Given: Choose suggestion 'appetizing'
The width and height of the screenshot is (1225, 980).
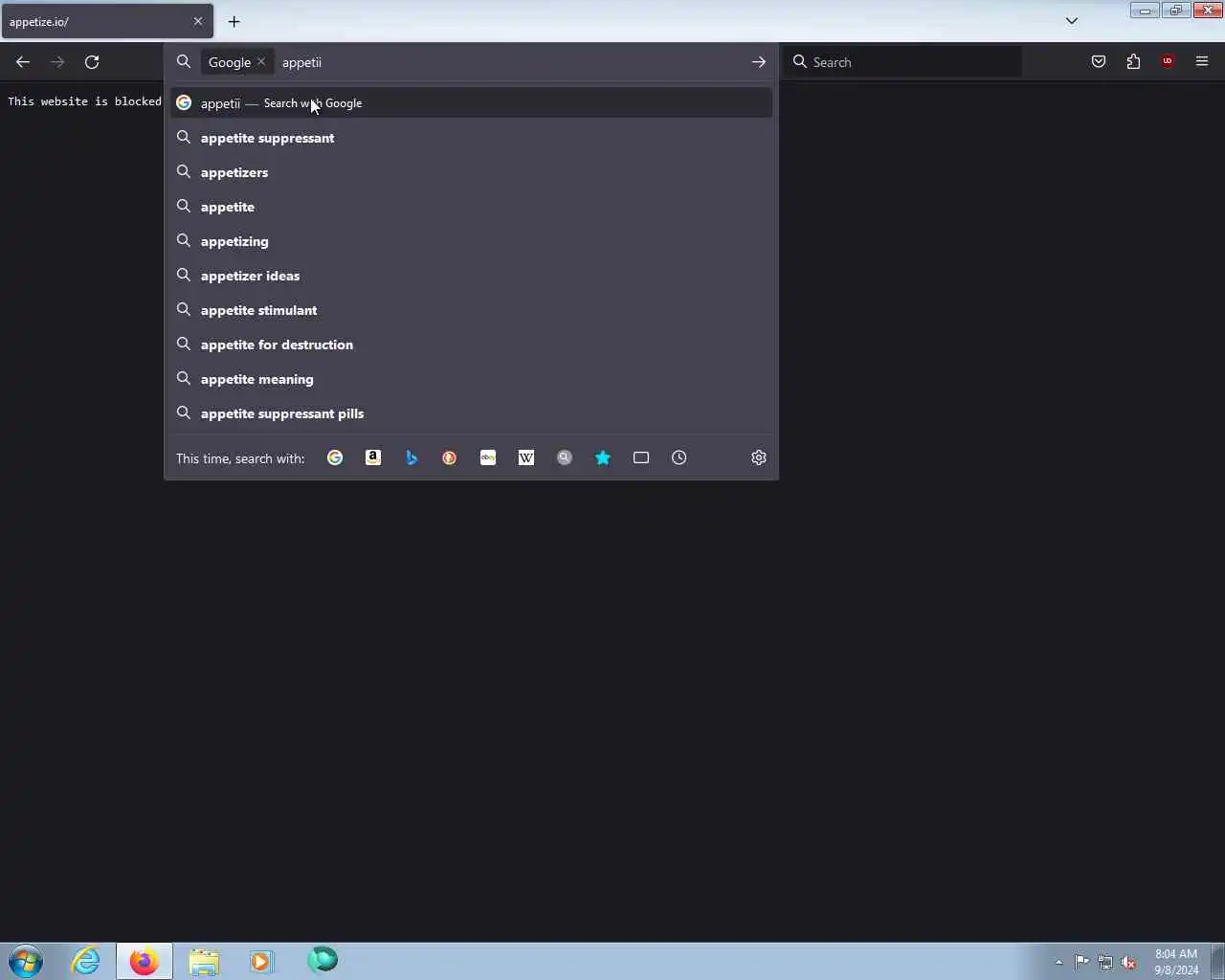Looking at the screenshot, I should 471,241.
